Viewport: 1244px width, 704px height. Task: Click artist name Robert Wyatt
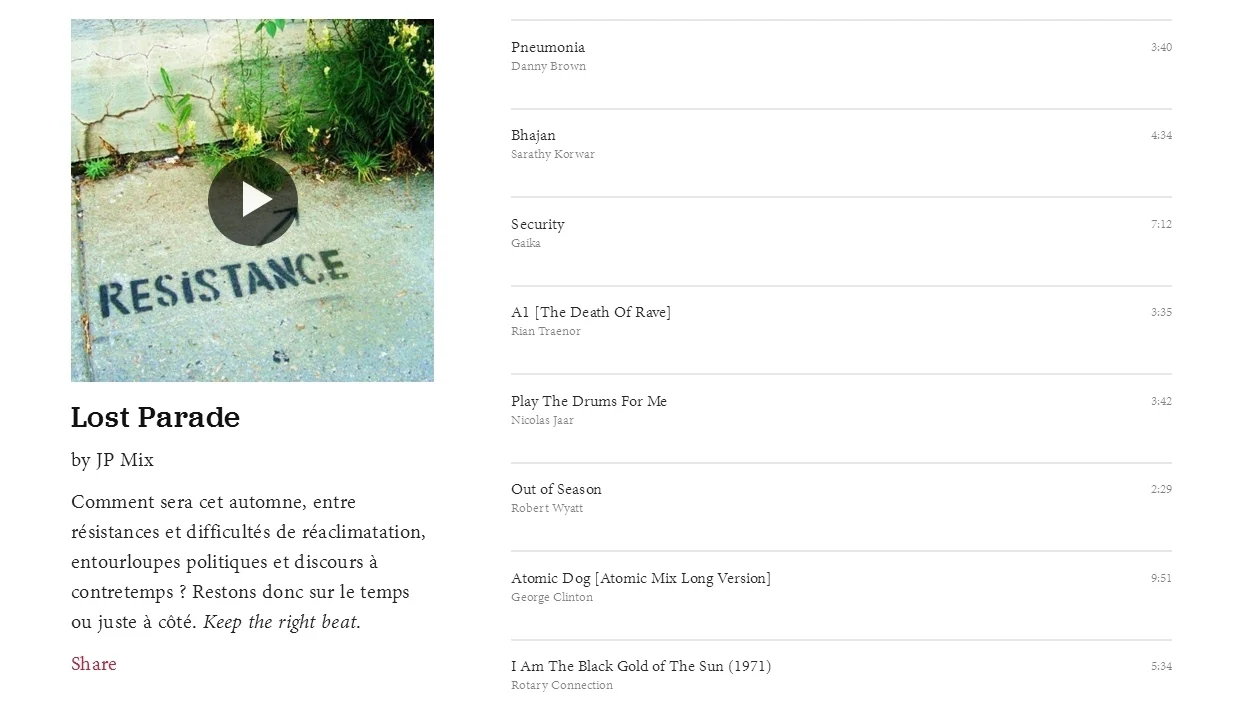click(x=547, y=508)
